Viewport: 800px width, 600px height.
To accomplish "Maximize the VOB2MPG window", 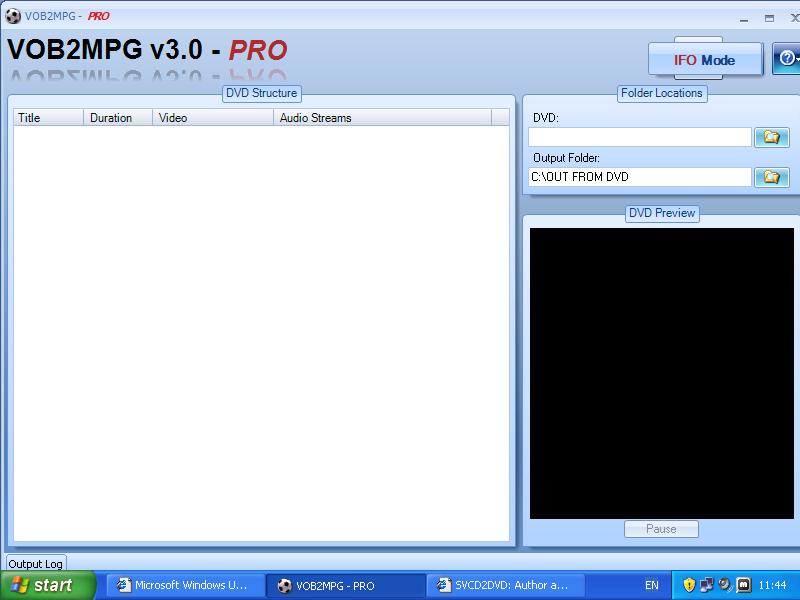I will coord(769,19).
